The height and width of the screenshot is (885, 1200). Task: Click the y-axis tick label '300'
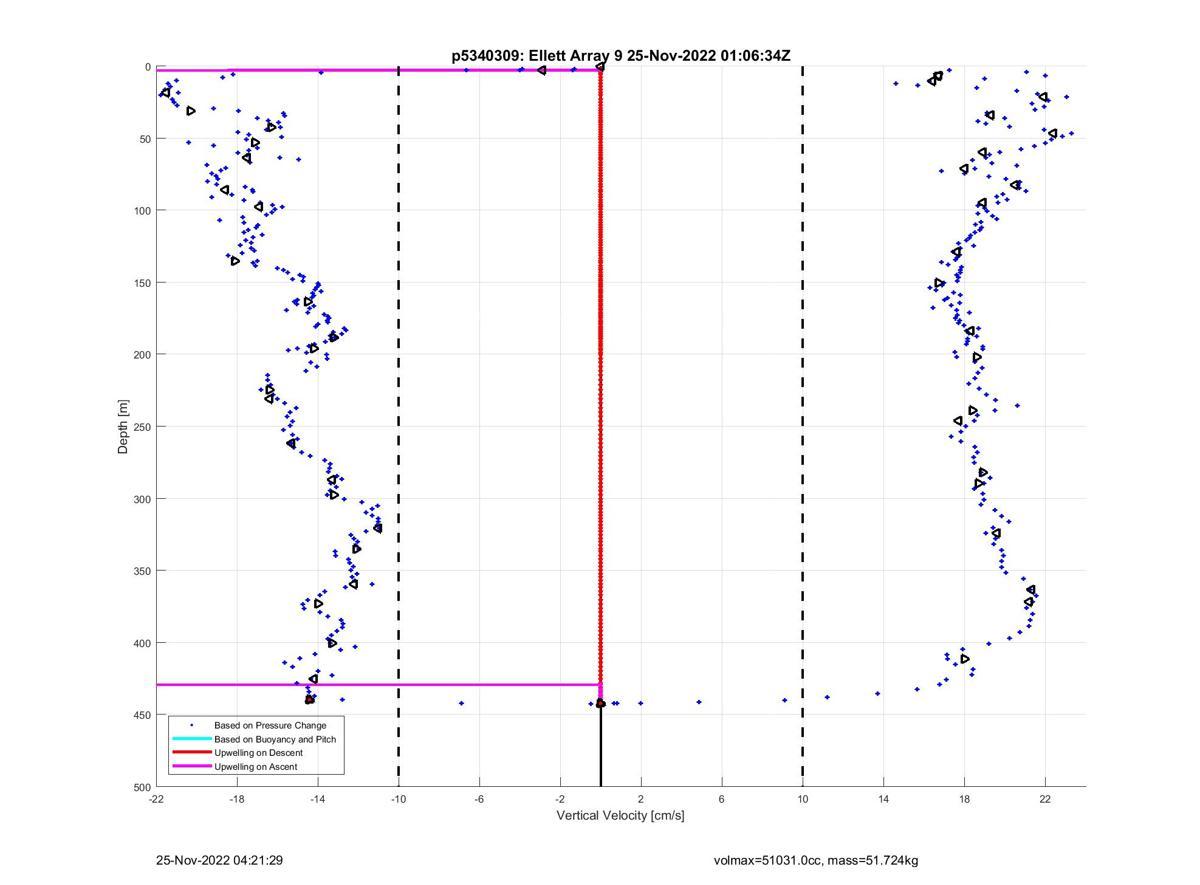click(142, 499)
